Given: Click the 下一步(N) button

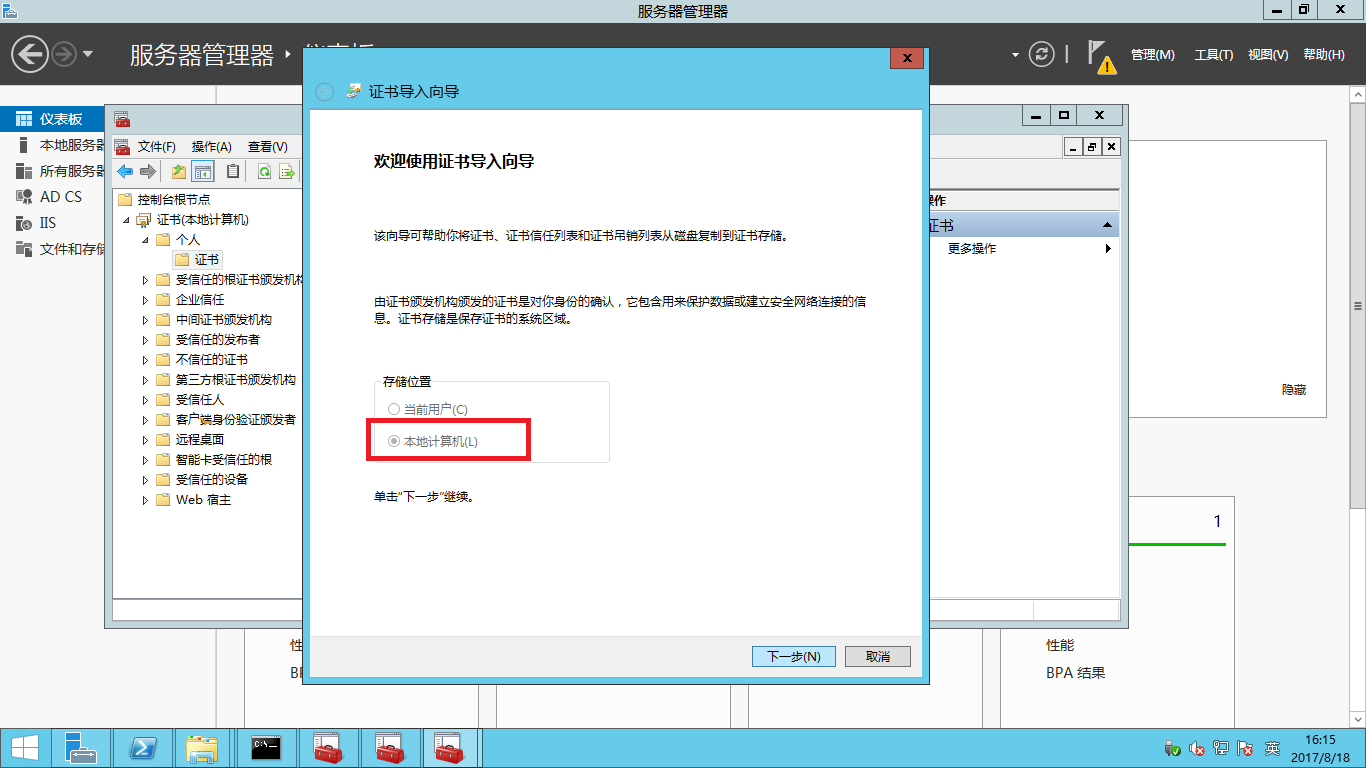Looking at the screenshot, I should tap(793, 657).
